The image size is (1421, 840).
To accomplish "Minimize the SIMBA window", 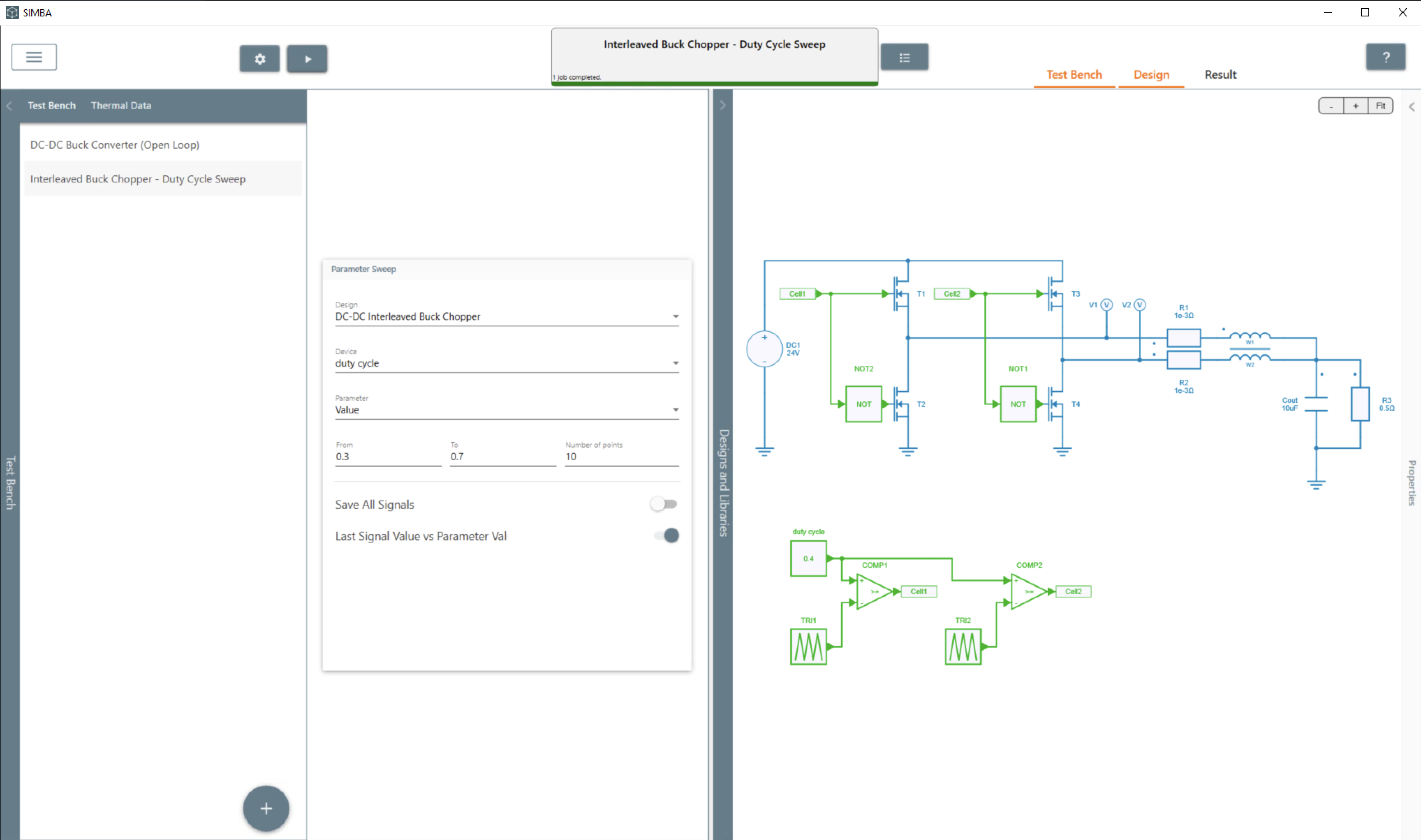I will pos(1328,12).
